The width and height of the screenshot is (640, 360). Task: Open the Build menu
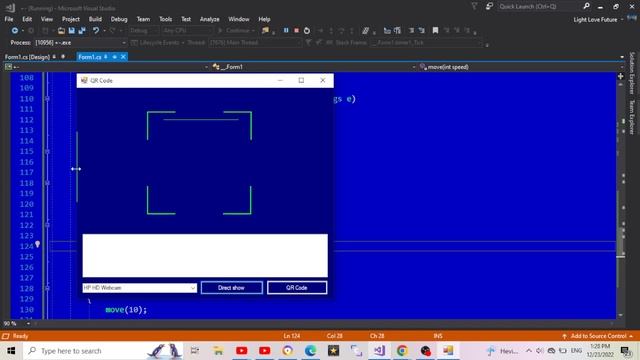pos(95,19)
